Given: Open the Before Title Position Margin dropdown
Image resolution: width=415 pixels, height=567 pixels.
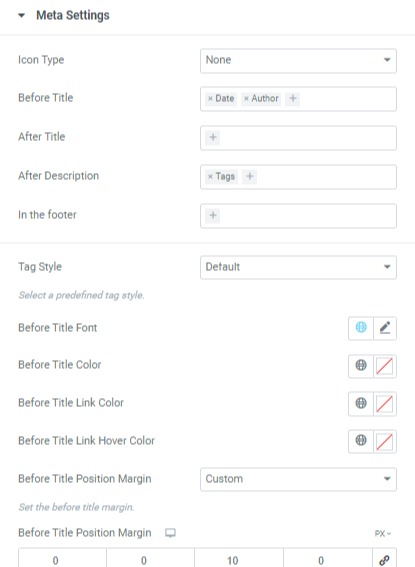Looking at the screenshot, I should pyautogui.click(x=298, y=479).
